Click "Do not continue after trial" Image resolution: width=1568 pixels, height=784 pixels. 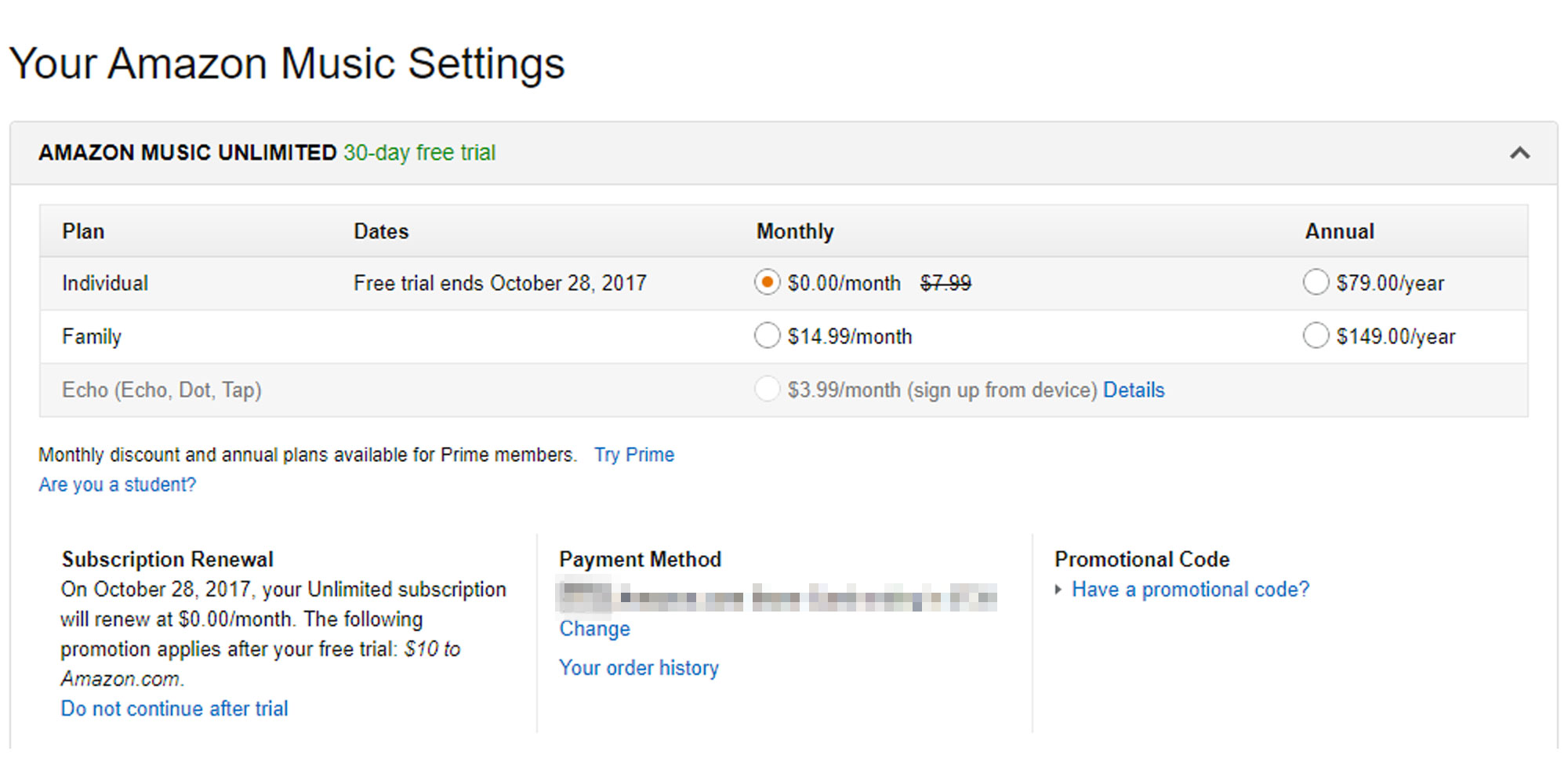[x=174, y=709]
